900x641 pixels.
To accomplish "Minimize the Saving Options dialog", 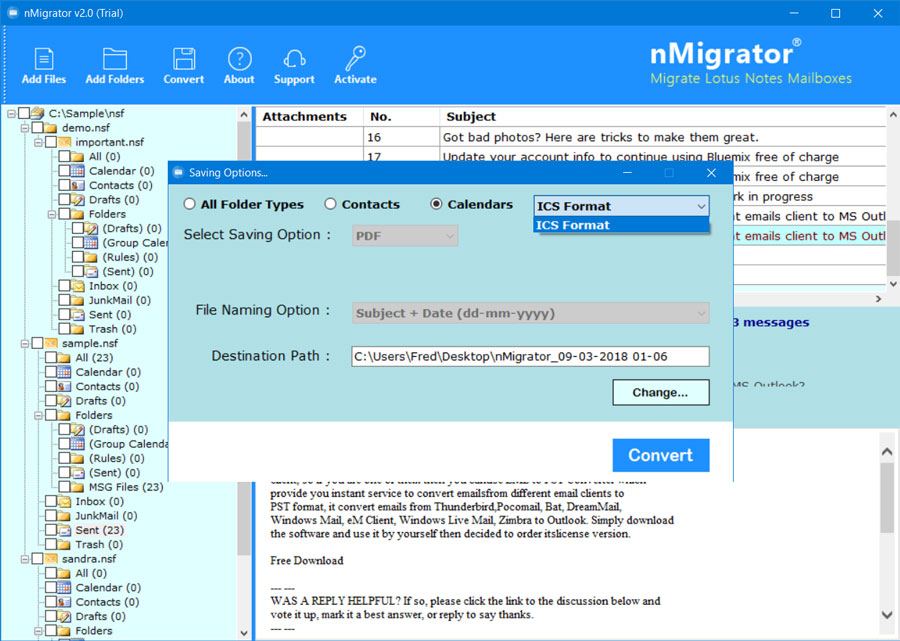I will pyautogui.click(x=627, y=173).
